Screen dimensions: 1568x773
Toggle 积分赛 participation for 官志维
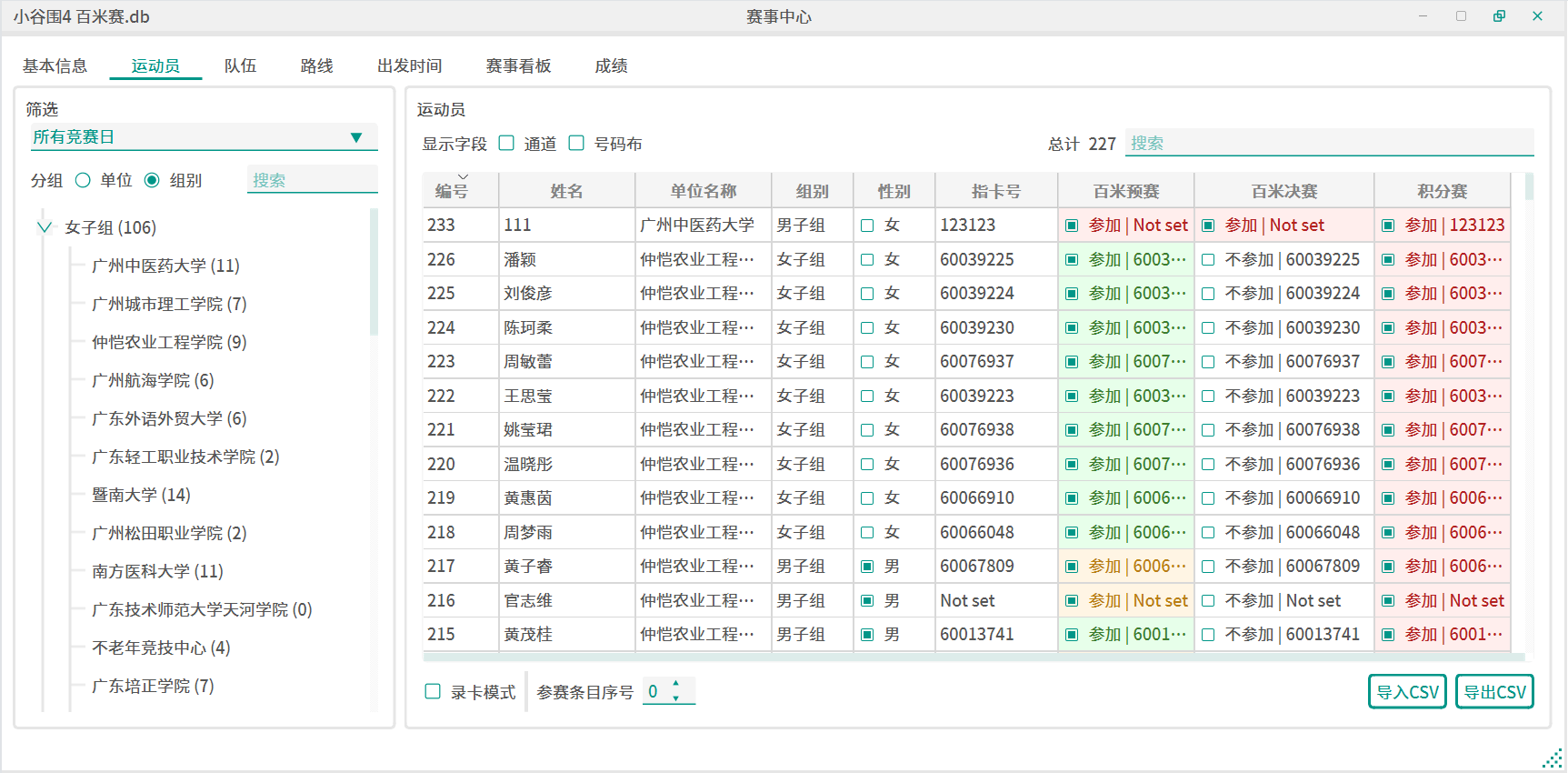(x=1388, y=601)
